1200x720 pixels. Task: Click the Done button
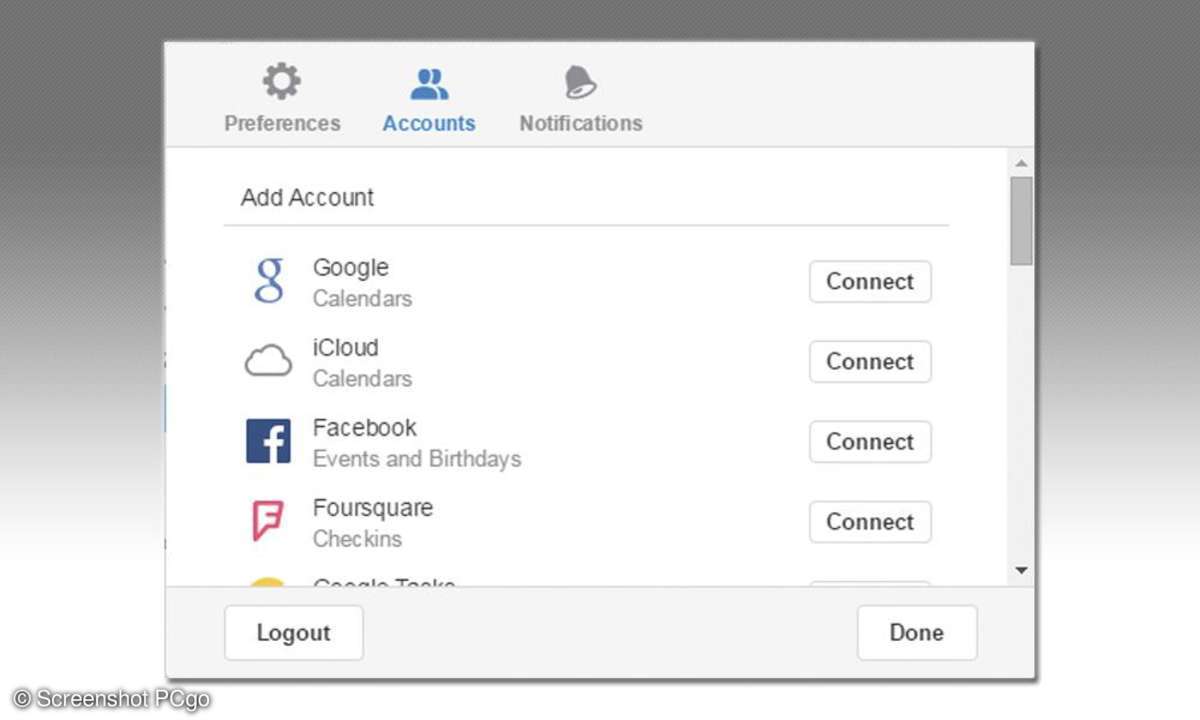pyautogui.click(x=917, y=632)
